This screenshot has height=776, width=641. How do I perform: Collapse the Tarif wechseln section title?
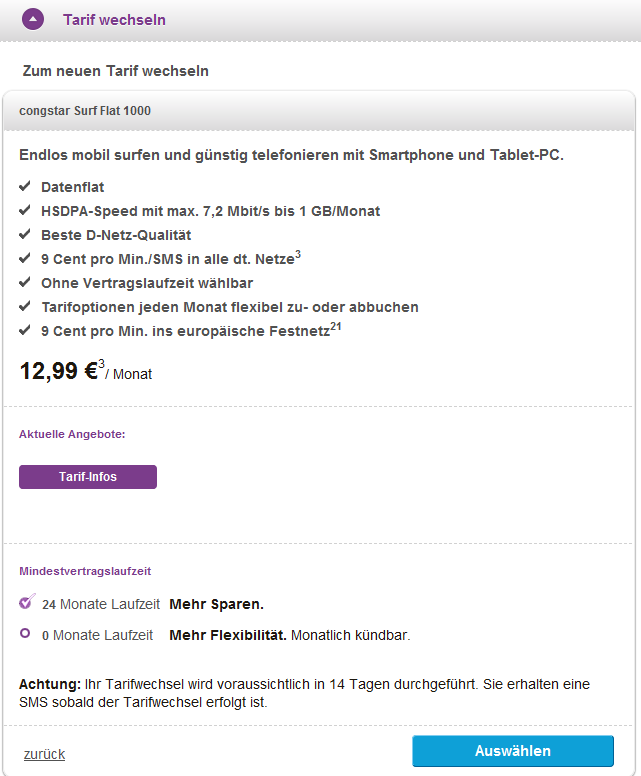click(x=114, y=20)
